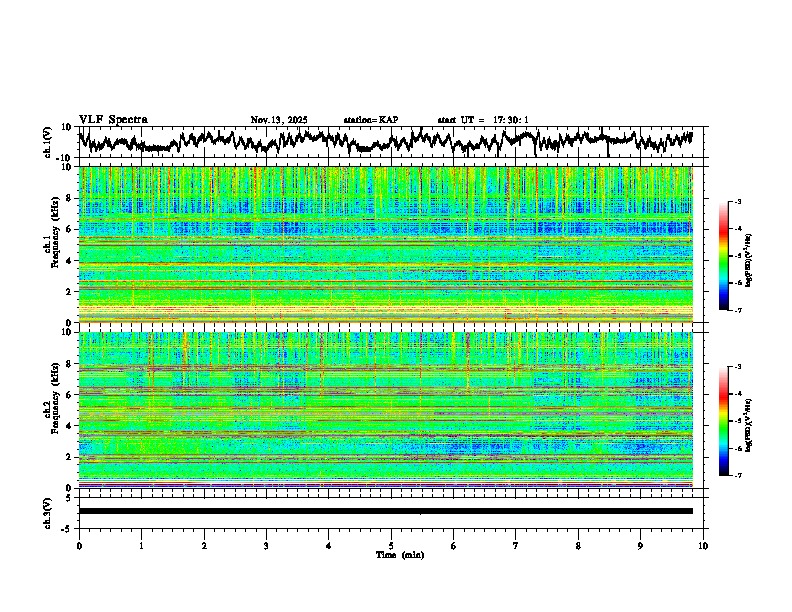
Task: Click the ch.1 spectrogram color scale bar
Action: (724, 256)
